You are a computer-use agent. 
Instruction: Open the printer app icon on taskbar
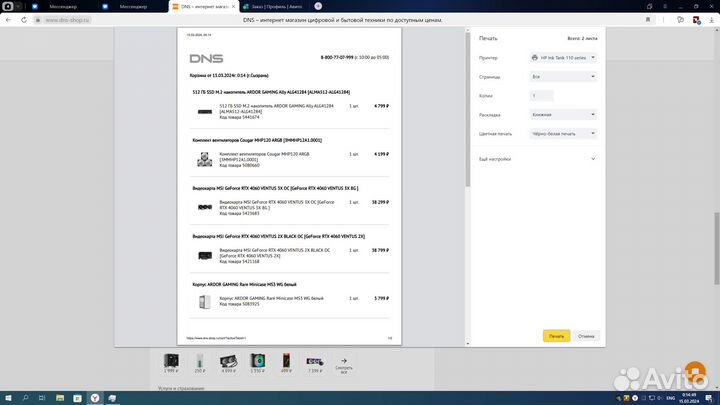click(112, 398)
